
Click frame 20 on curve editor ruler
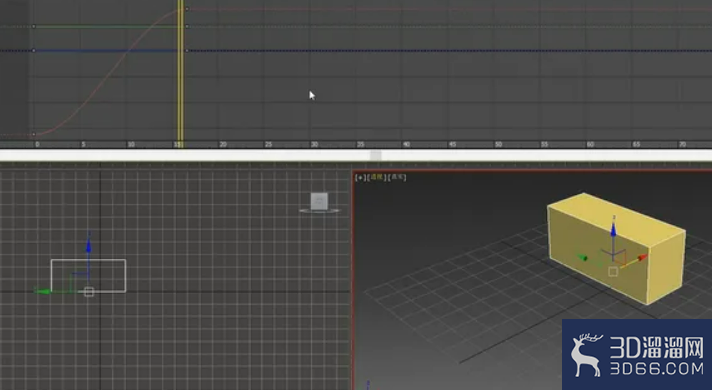pos(223,144)
